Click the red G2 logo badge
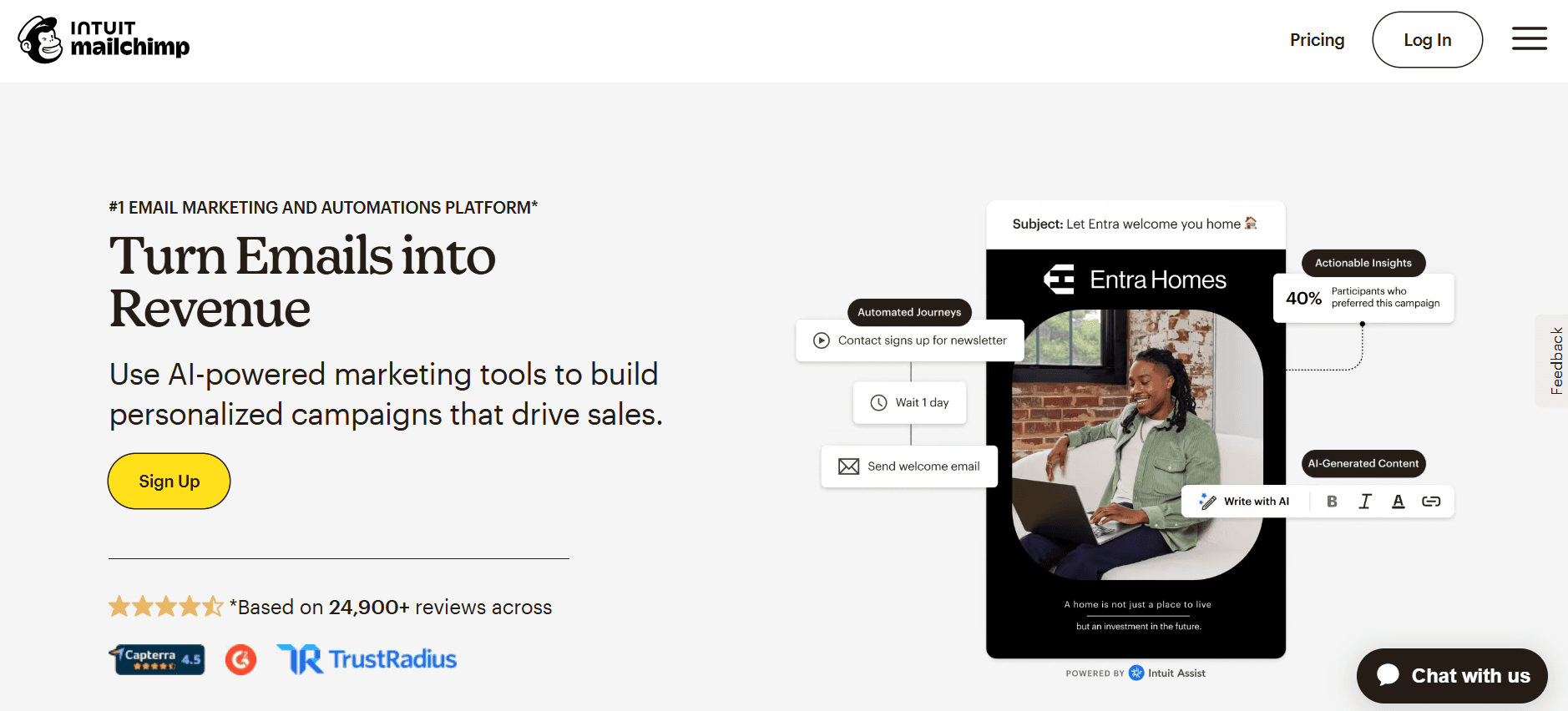The image size is (1568, 711). [x=240, y=659]
